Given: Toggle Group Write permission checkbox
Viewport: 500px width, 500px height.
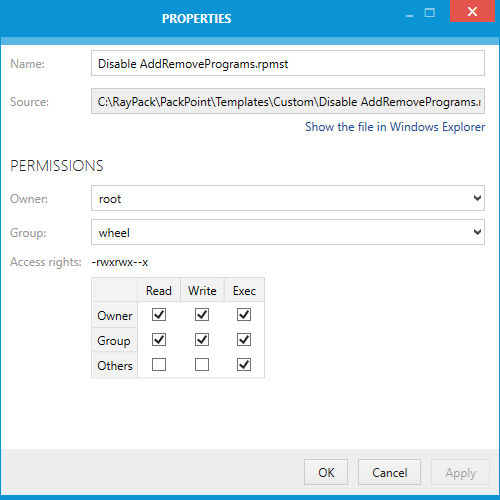Looking at the screenshot, I should [202, 340].
